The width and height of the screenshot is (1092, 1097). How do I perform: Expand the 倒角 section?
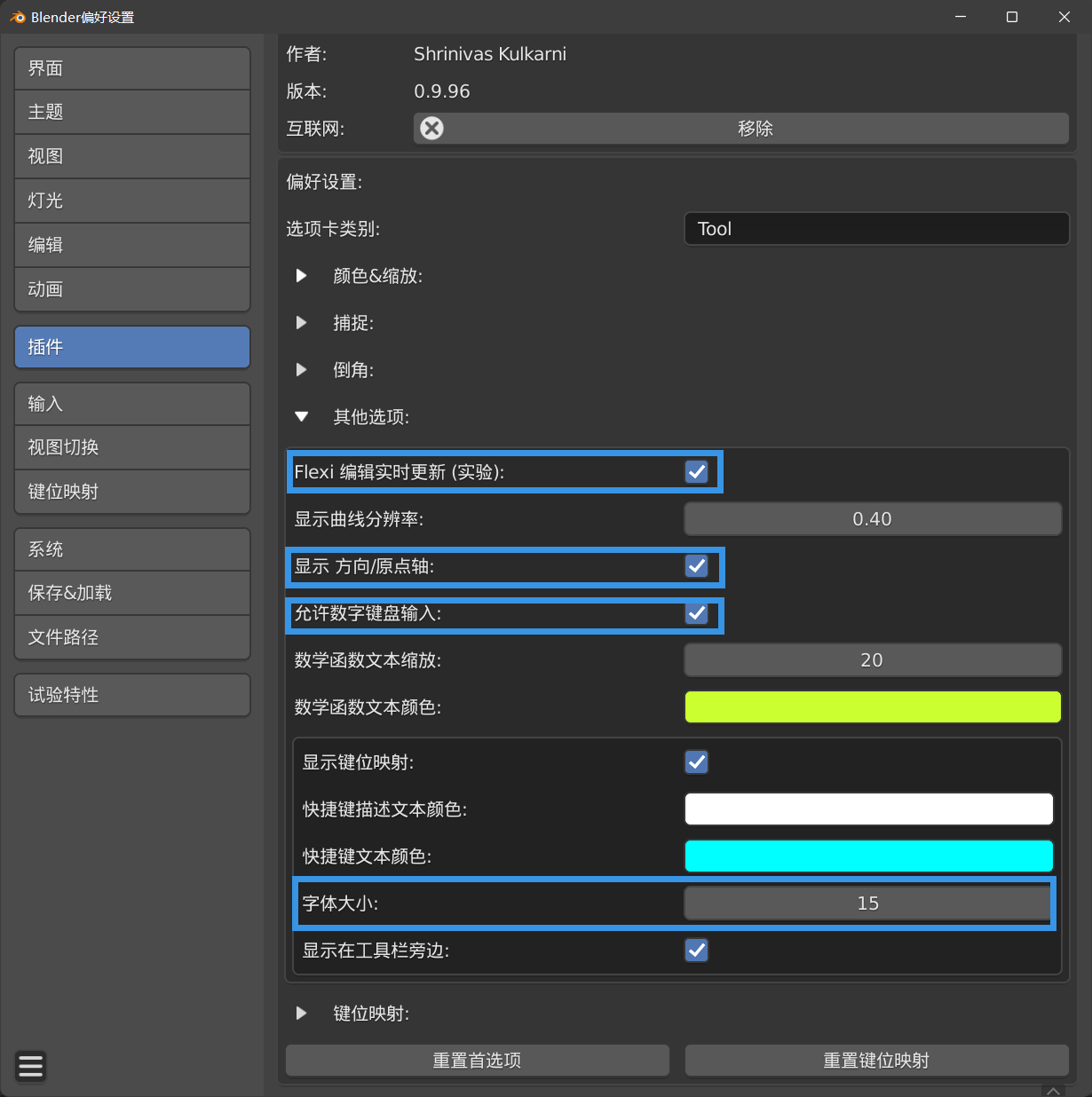coord(302,370)
